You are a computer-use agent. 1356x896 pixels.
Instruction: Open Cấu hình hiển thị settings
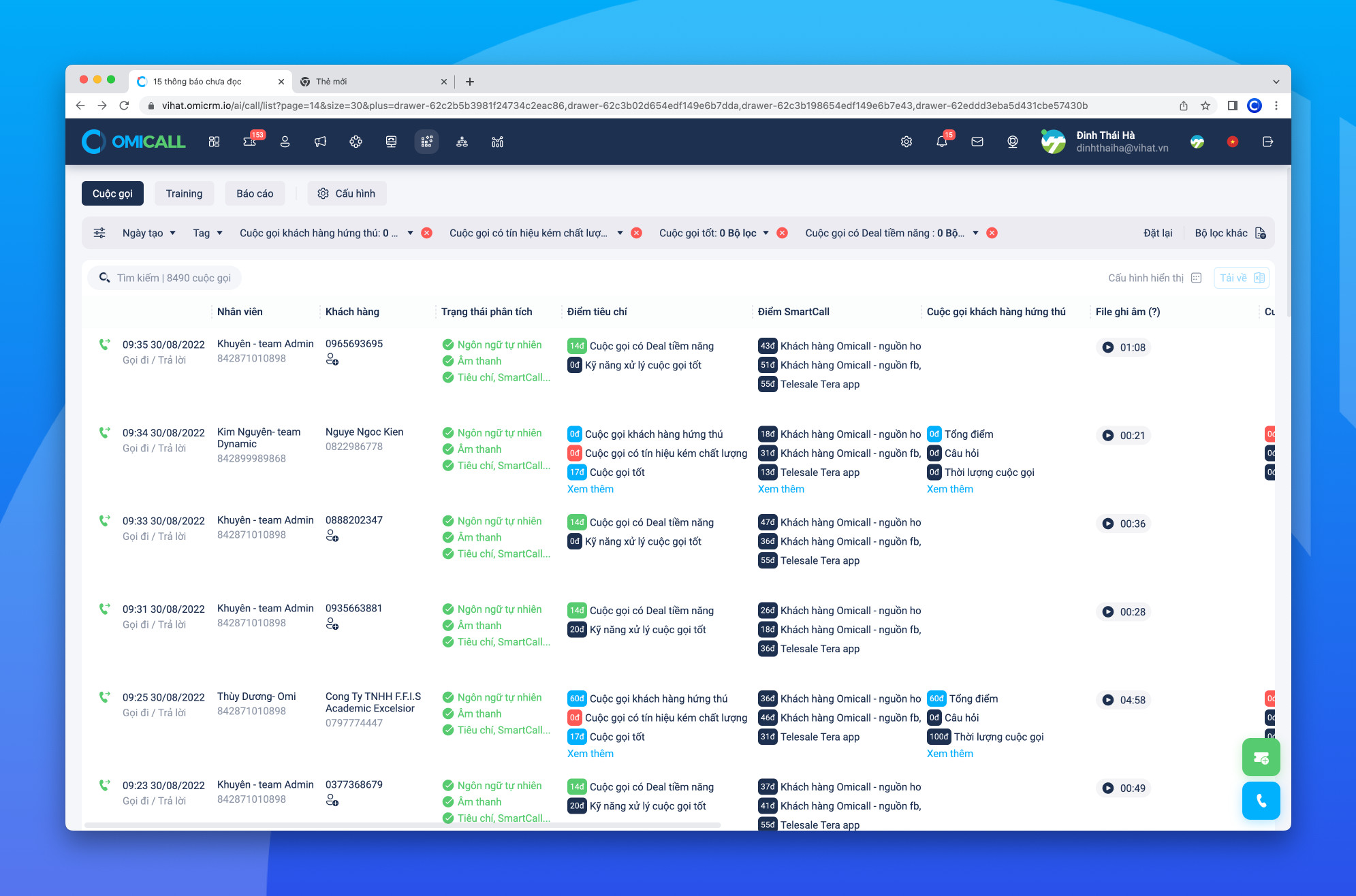tap(1154, 278)
